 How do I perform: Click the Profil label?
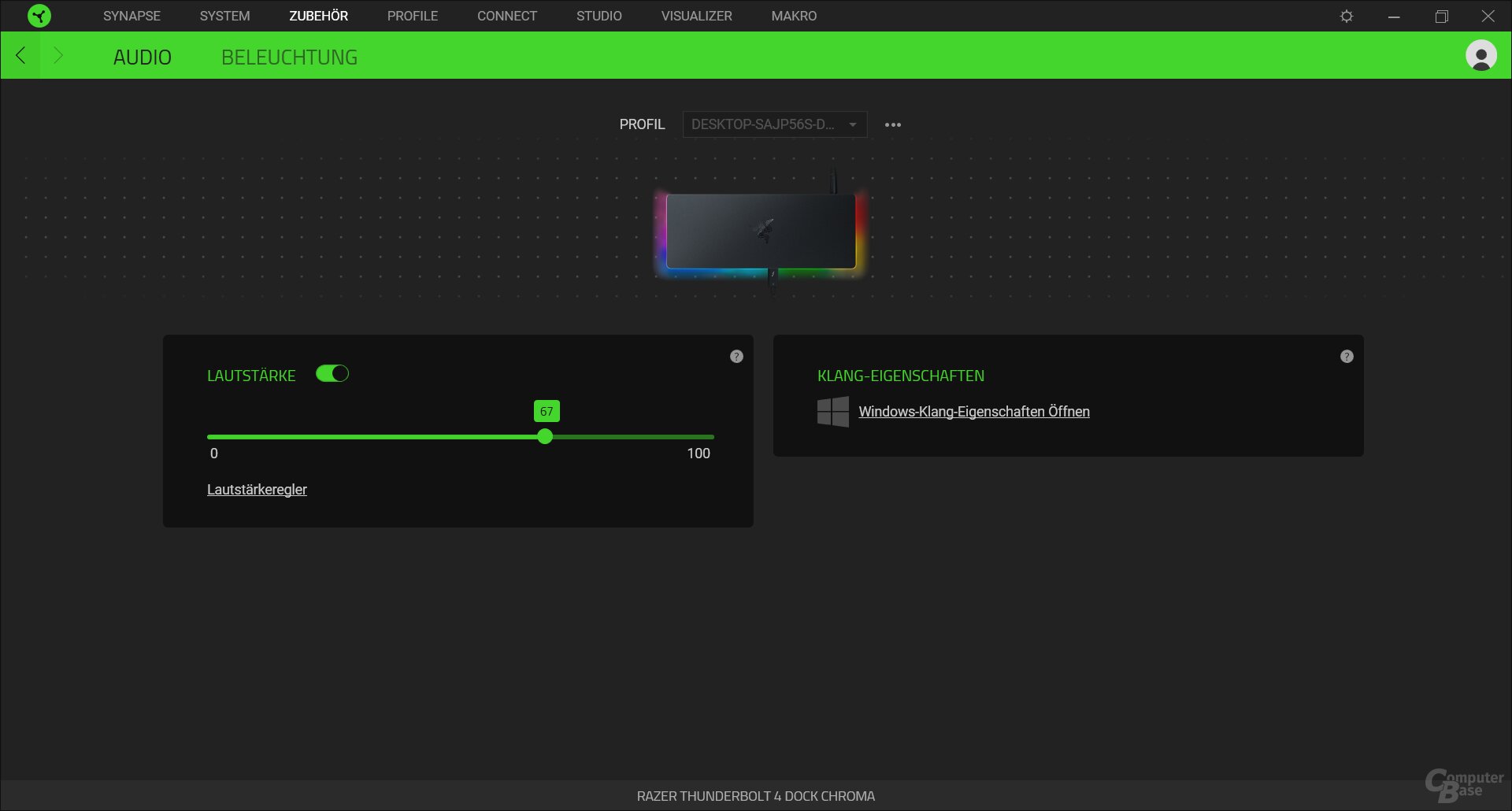[x=642, y=124]
